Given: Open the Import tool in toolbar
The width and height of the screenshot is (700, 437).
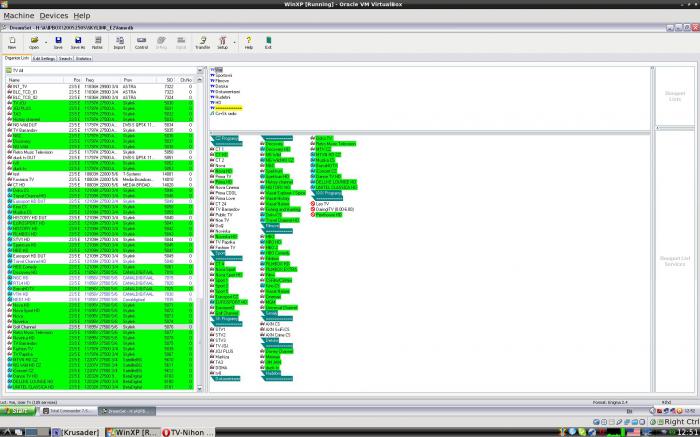Looking at the screenshot, I should pyautogui.click(x=119, y=43).
